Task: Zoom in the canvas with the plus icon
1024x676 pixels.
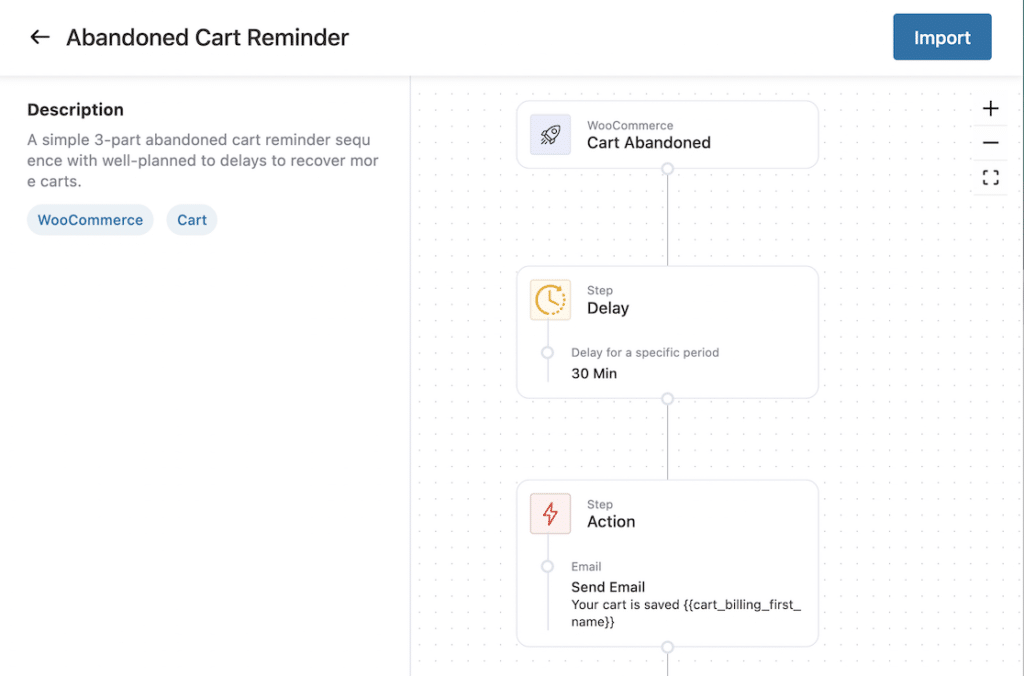Action: 990,109
